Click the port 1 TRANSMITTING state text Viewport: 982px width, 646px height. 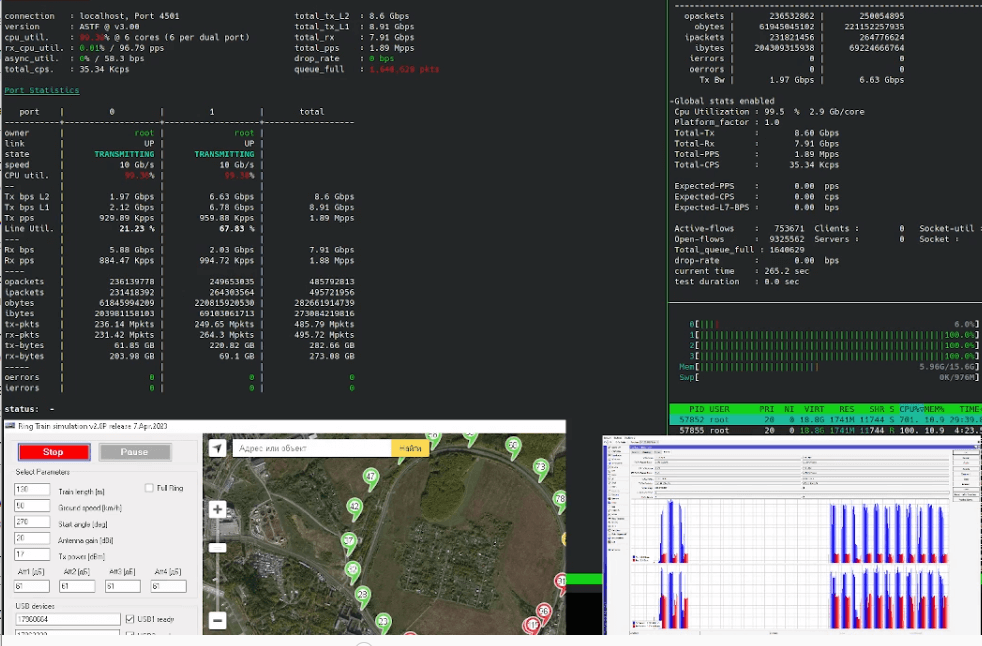click(x=224, y=154)
